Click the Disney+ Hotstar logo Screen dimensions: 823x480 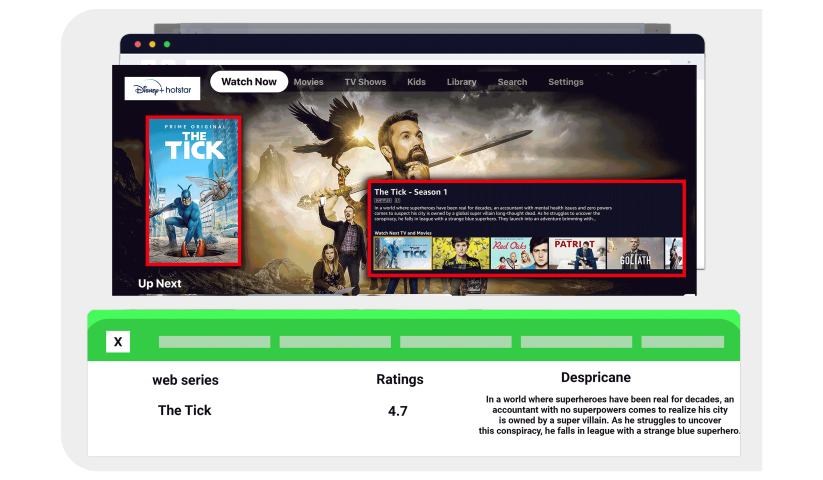tap(162, 89)
